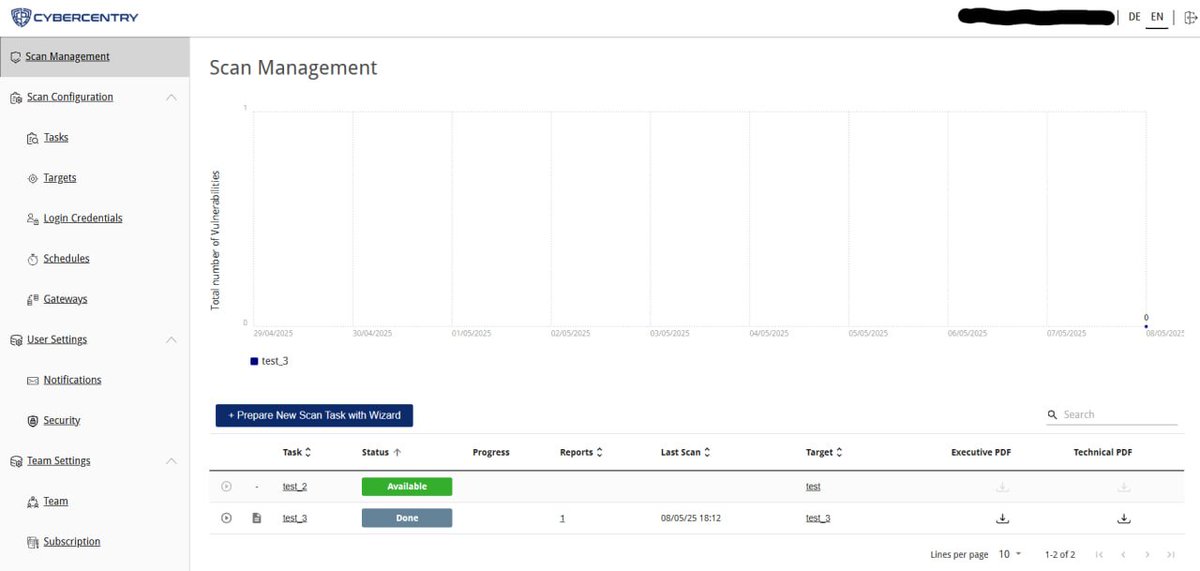Click the Security shield icon
Image resolution: width=1200 pixels, height=571 pixels.
point(33,421)
